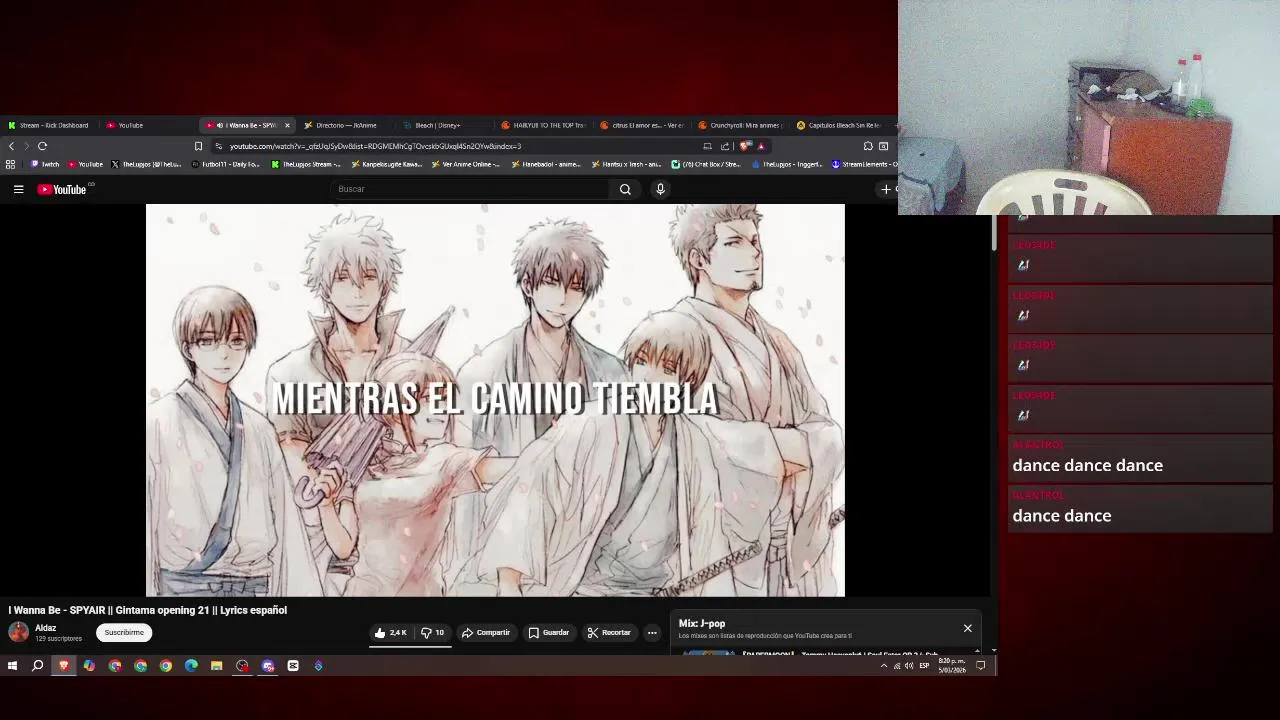Open ESP language input indicator

pyautogui.click(x=924, y=665)
